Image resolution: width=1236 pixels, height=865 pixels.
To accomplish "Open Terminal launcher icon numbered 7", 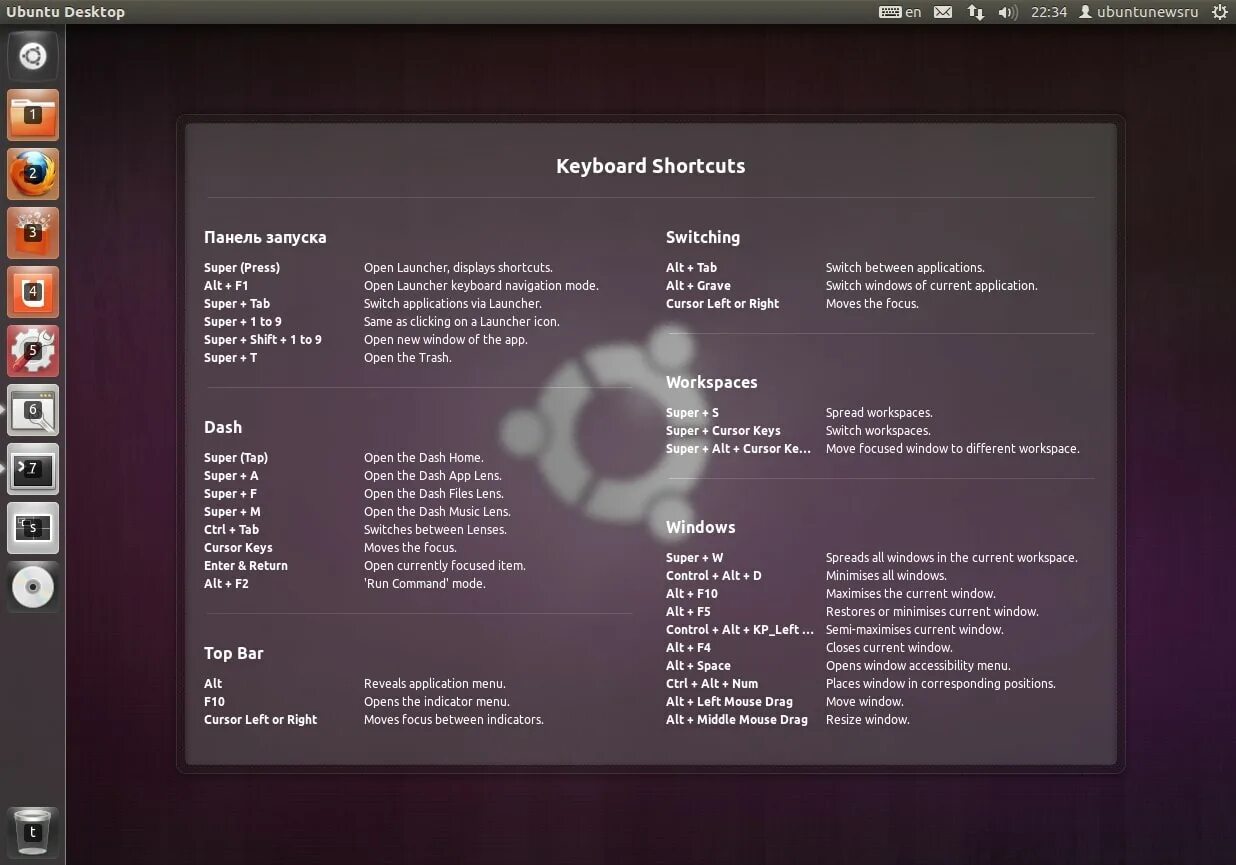I will [33, 469].
